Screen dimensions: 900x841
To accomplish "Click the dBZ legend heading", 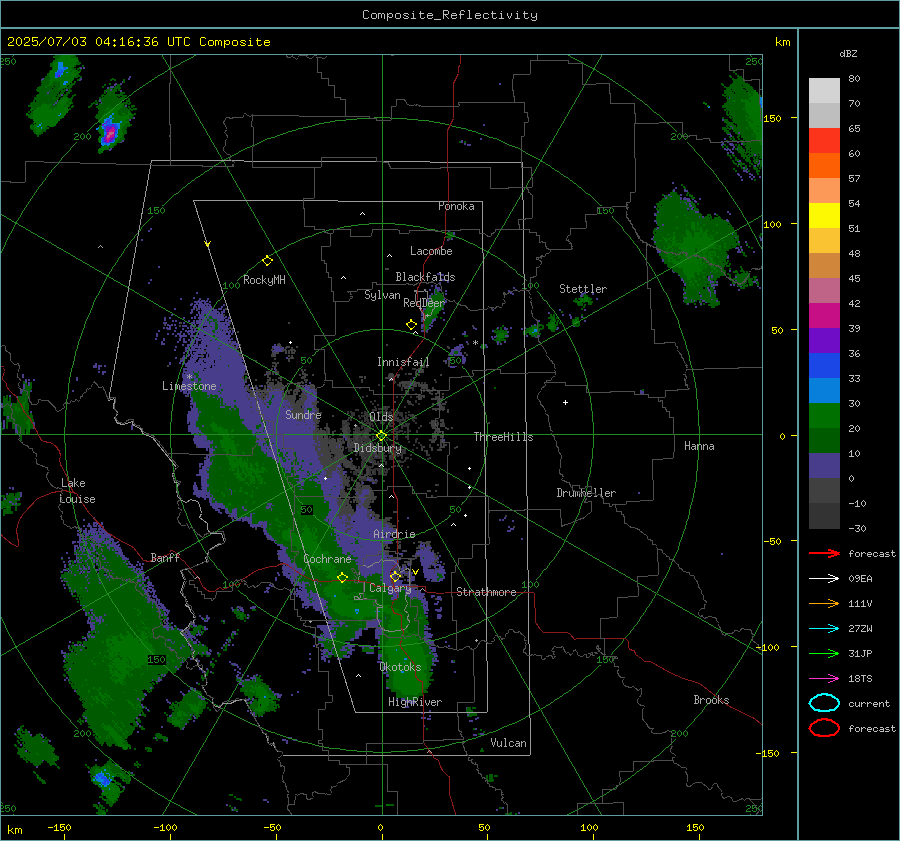I will click(848, 53).
